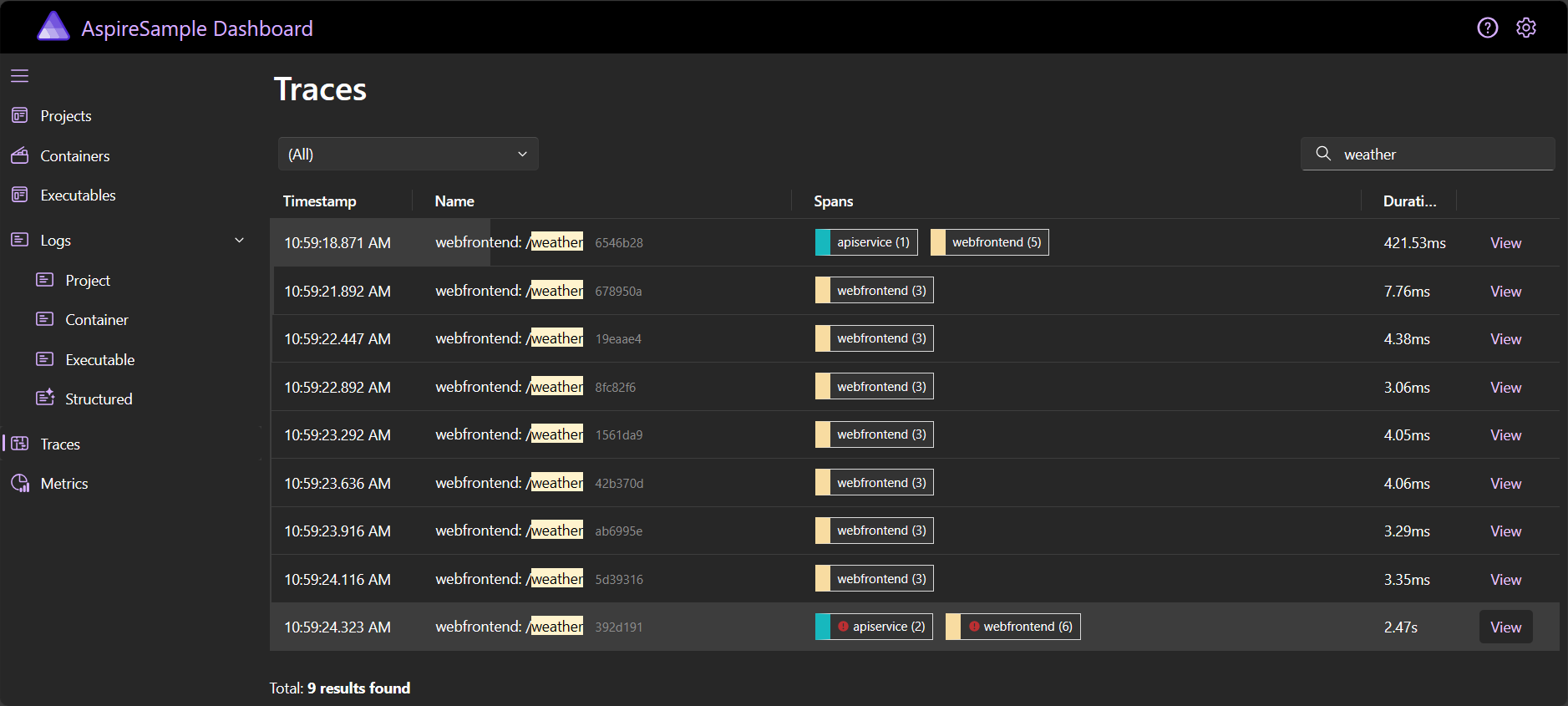View trace 6546b28 details
Image resolution: width=1568 pixels, height=706 pixels.
tap(1505, 243)
